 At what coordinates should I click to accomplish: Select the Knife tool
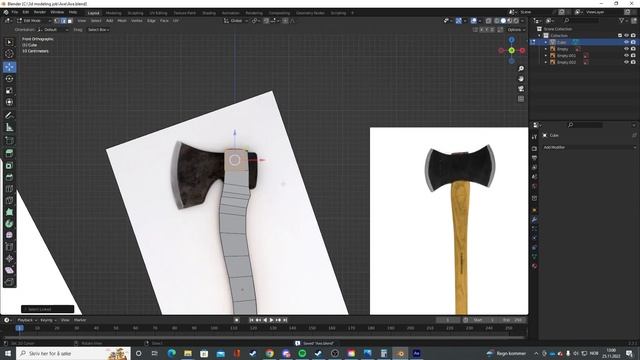tap(9, 200)
